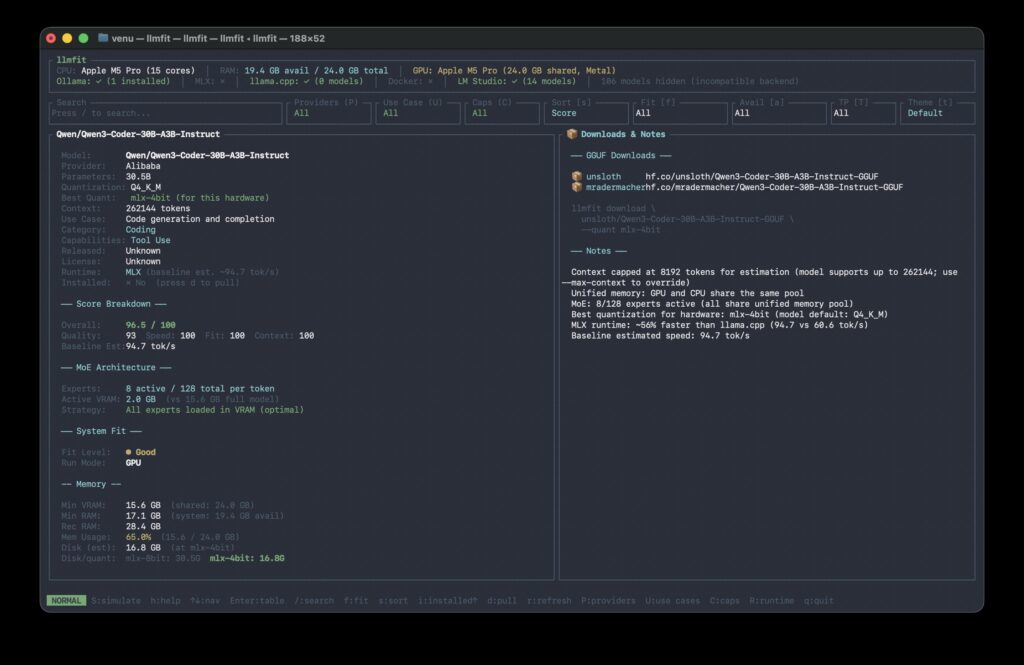Toggle the R:runtime option in footer

click(773, 601)
